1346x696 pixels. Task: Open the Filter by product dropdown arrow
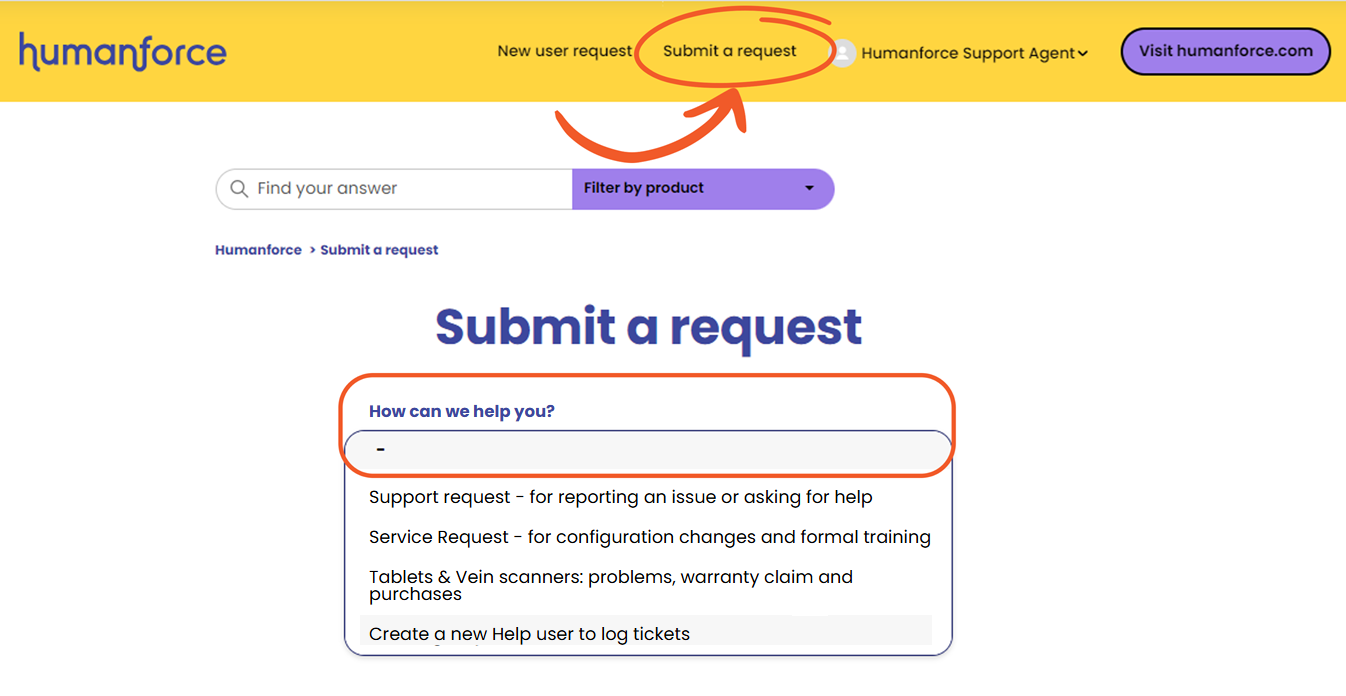[x=809, y=189]
